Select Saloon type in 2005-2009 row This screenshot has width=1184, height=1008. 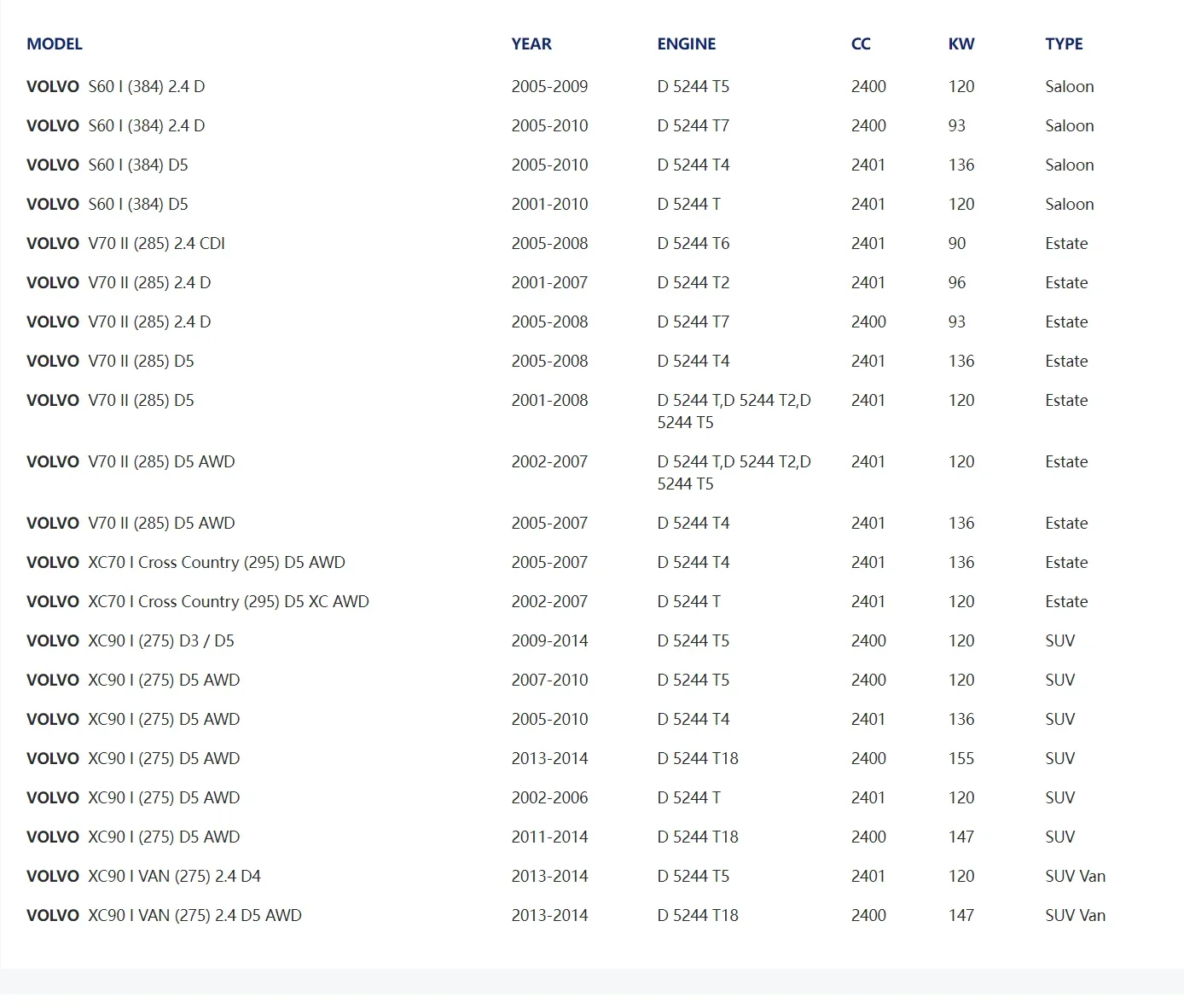(1070, 86)
